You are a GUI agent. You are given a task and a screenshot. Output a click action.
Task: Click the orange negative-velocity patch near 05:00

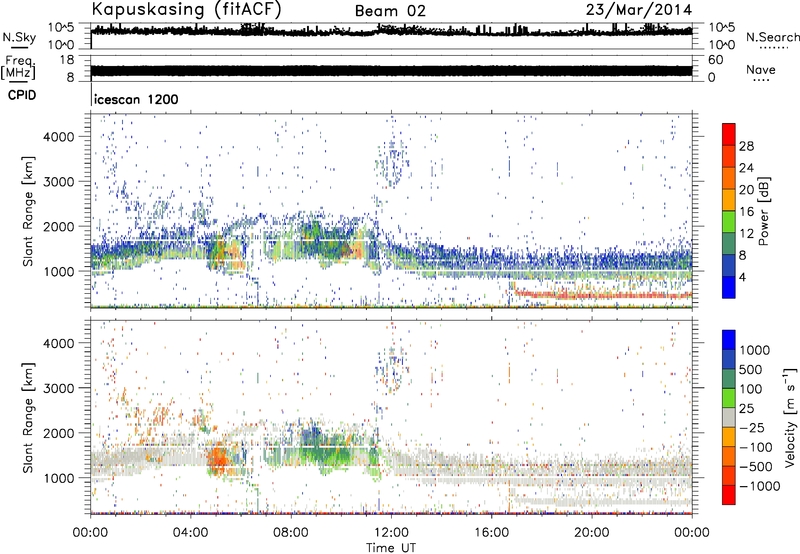218,458
